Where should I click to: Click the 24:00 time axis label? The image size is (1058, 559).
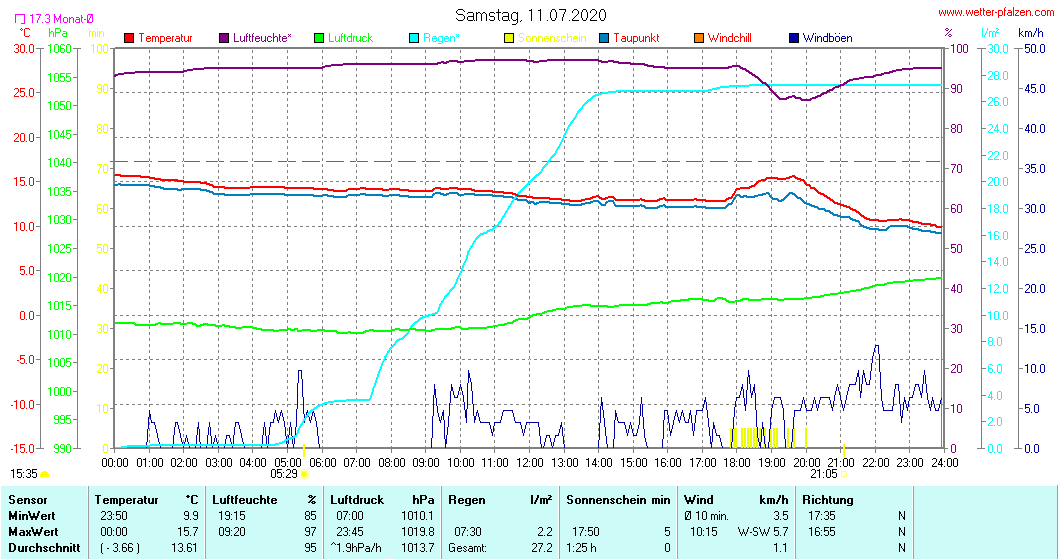tap(944, 462)
